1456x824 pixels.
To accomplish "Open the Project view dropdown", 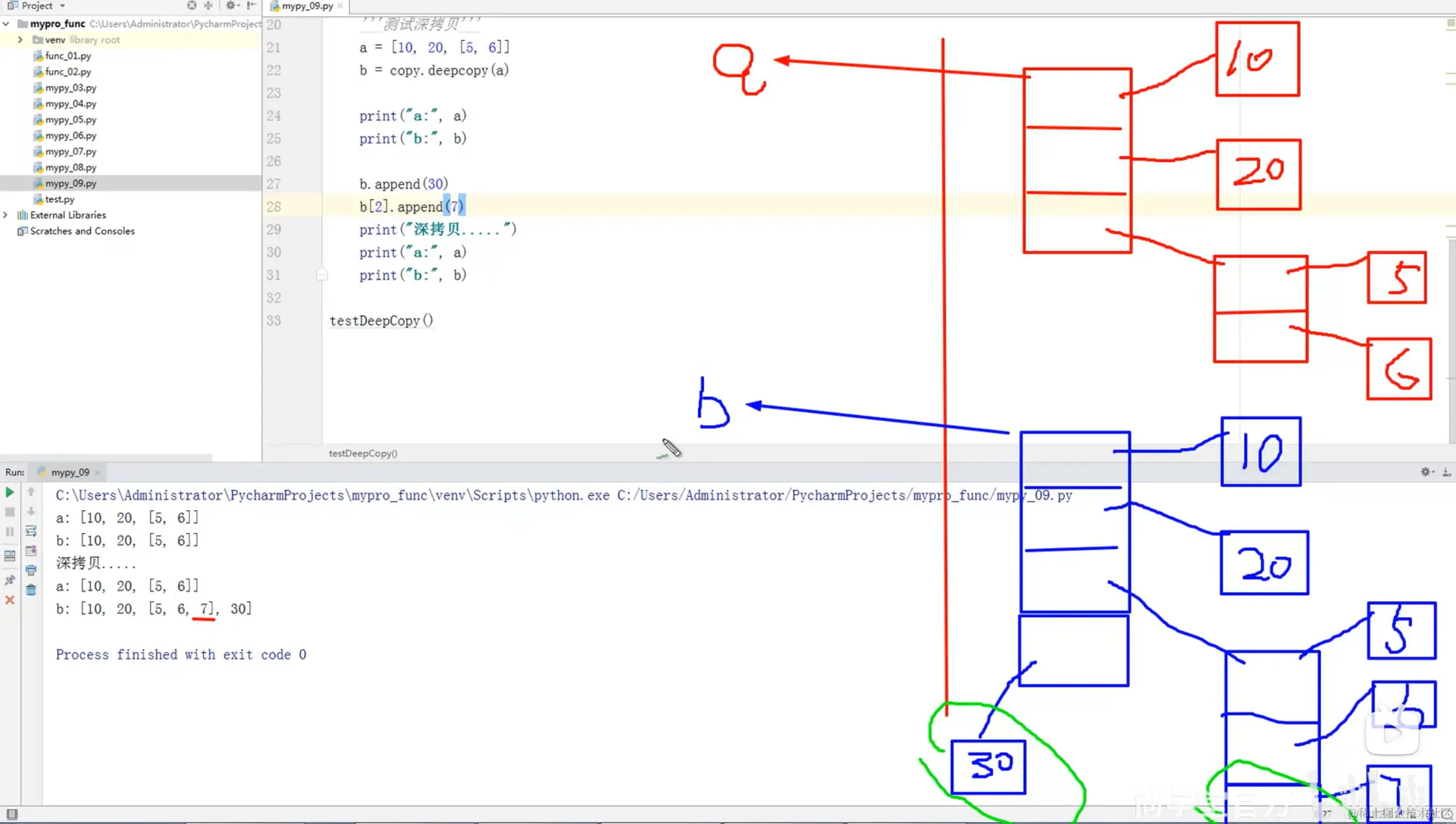I will (62, 6).
